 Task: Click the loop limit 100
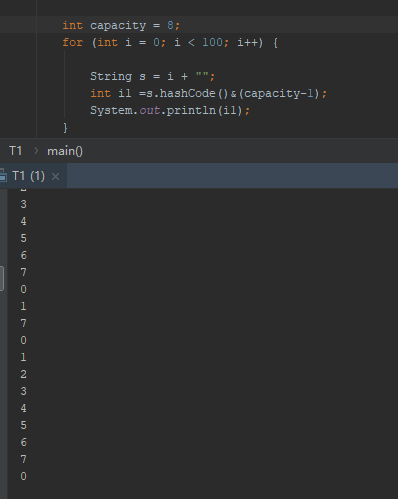tap(212, 43)
